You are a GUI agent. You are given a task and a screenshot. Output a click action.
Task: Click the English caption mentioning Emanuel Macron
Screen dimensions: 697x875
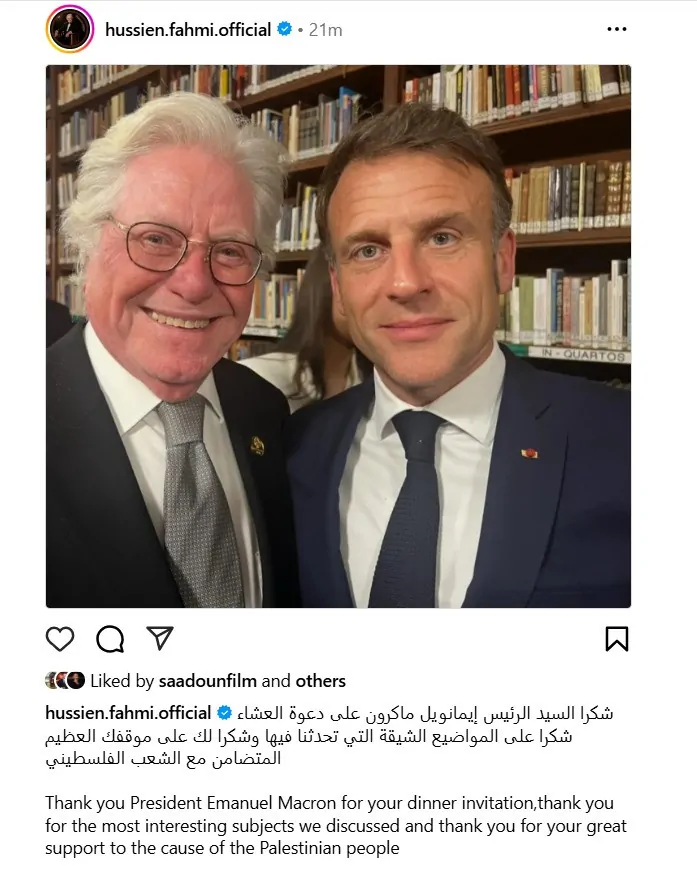point(336,825)
